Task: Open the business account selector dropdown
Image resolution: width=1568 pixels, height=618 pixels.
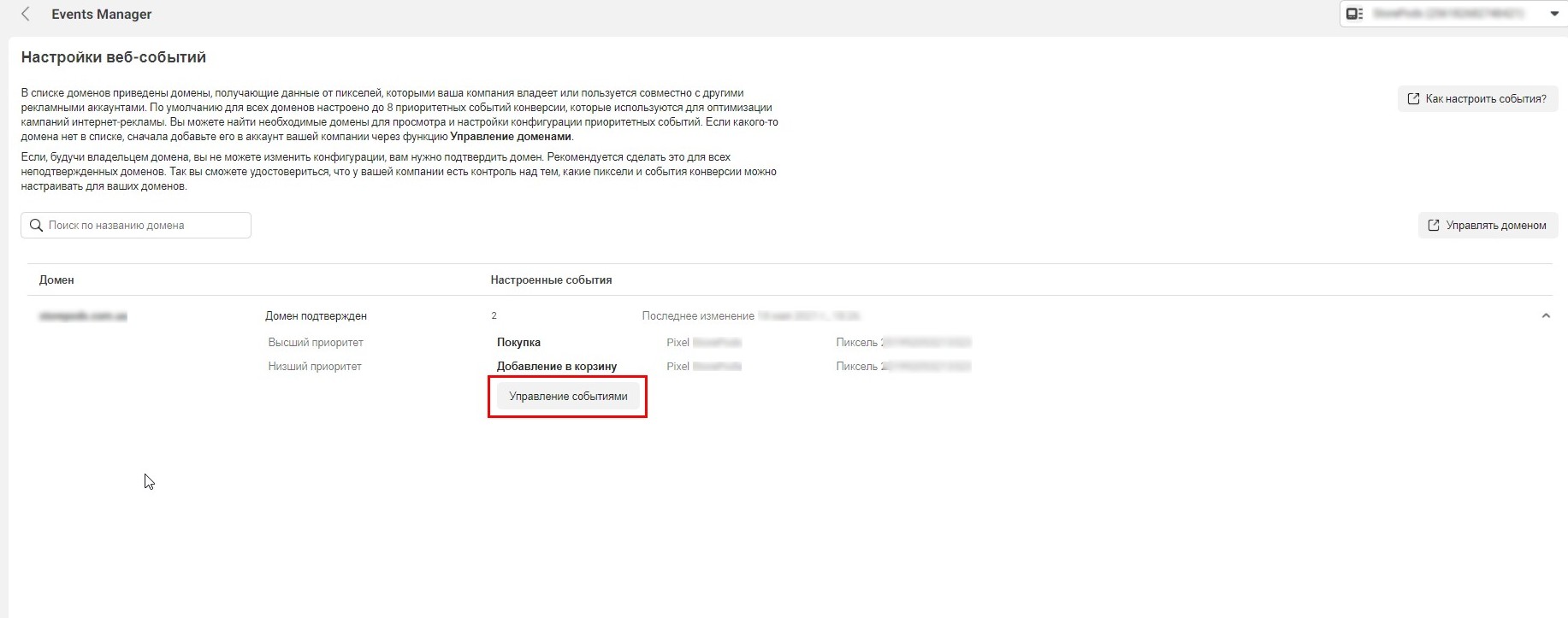Action: click(1453, 14)
